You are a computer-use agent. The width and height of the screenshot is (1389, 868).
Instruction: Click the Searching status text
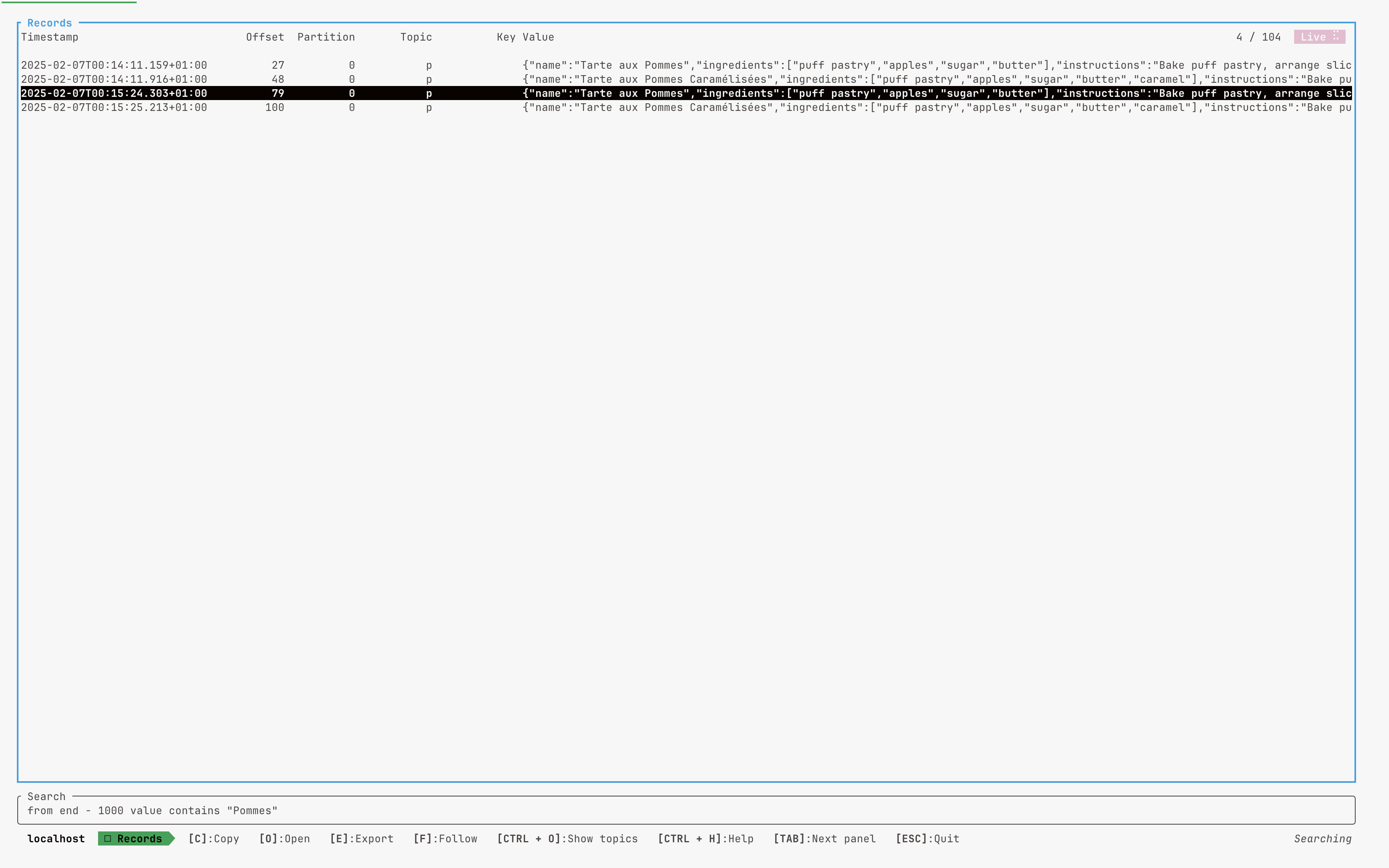pyautogui.click(x=1322, y=839)
